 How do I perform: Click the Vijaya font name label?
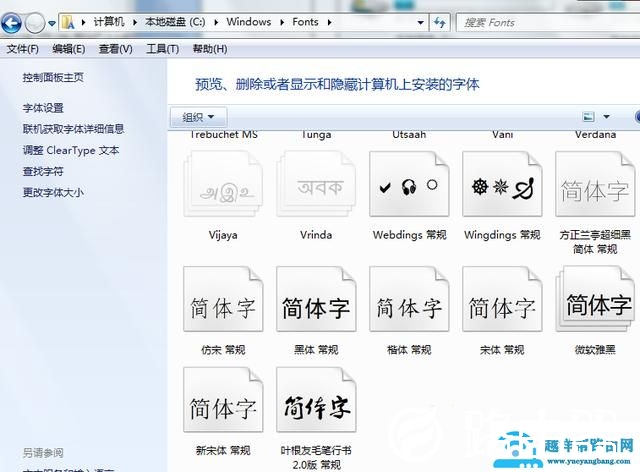223,235
